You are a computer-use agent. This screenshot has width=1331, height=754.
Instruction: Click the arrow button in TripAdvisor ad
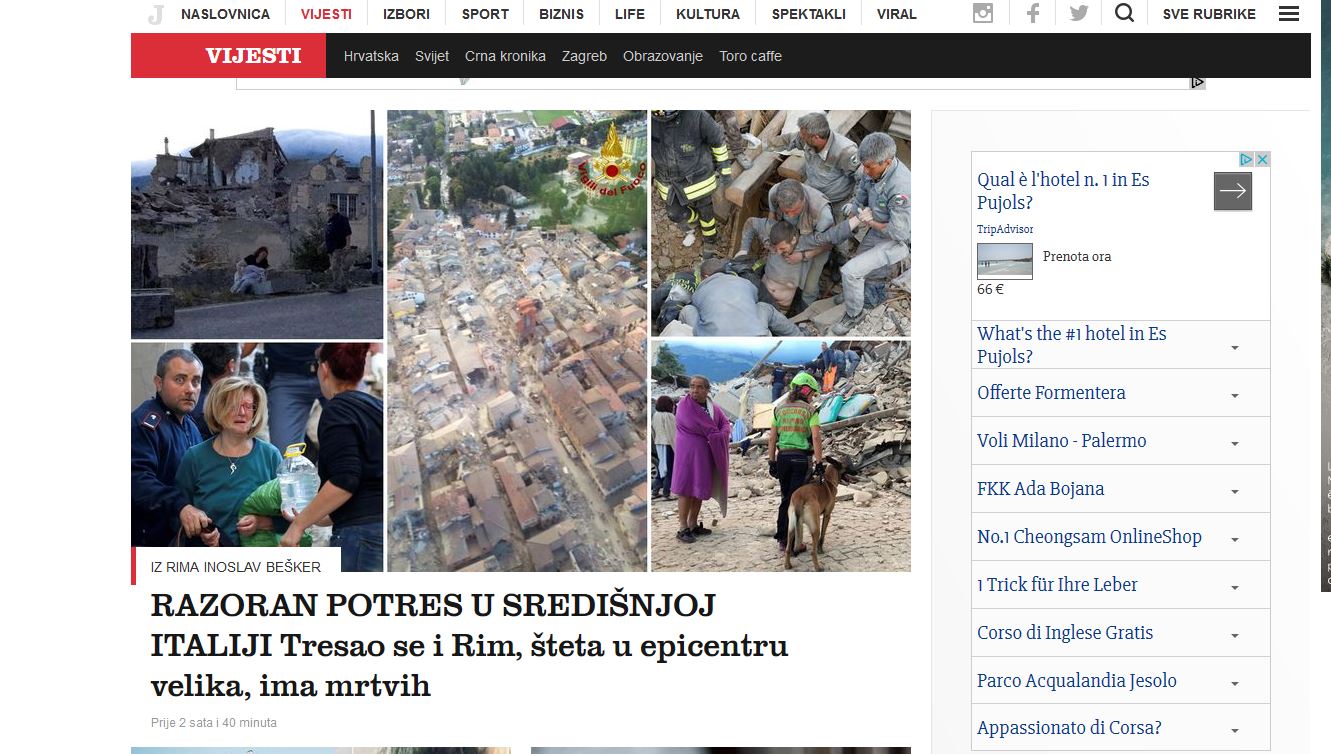pyautogui.click(x=1232, y=191)
